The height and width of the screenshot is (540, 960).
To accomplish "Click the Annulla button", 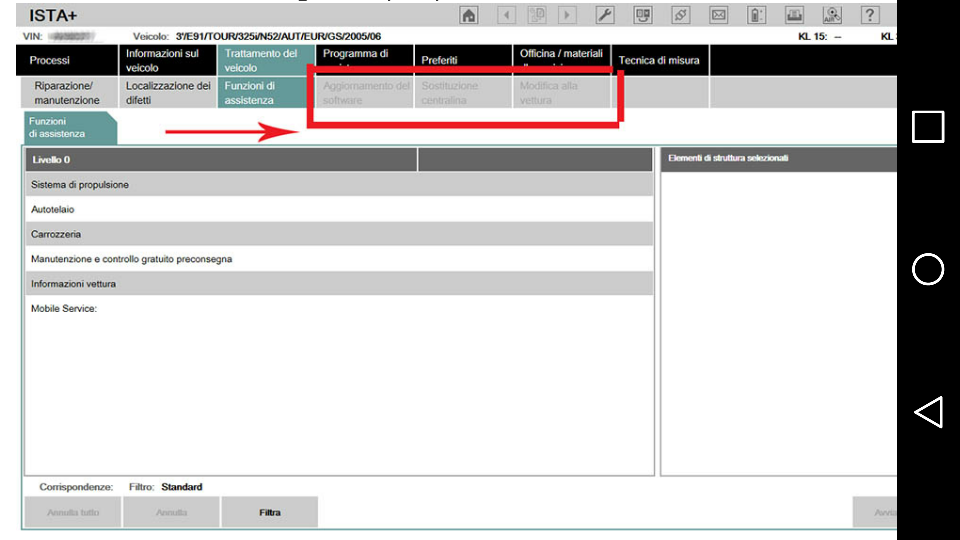I will tap(171, 512).
